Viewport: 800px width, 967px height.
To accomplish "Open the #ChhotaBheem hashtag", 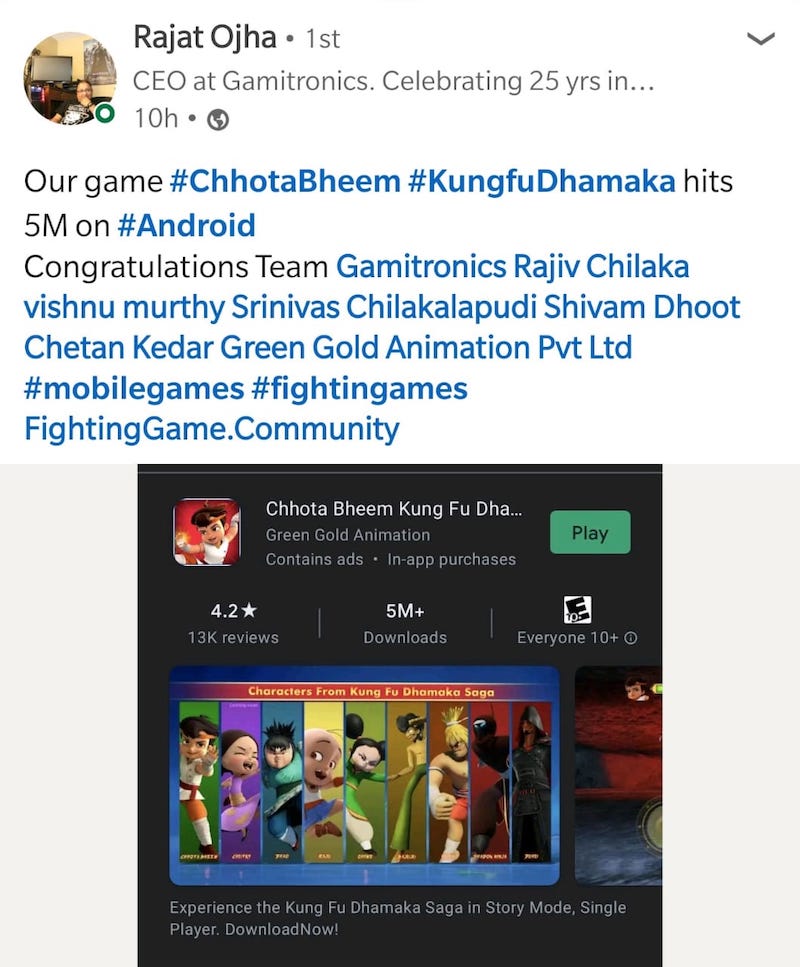I will pos(284,182).
